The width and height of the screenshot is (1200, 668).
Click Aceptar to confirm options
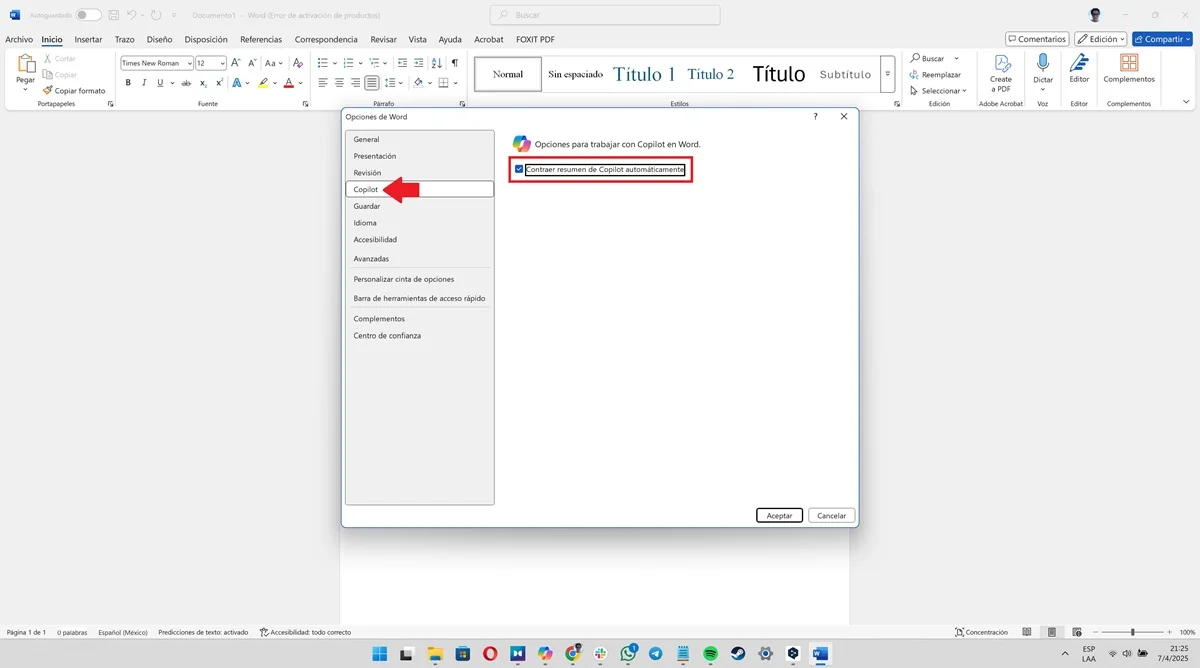[779, 515]
